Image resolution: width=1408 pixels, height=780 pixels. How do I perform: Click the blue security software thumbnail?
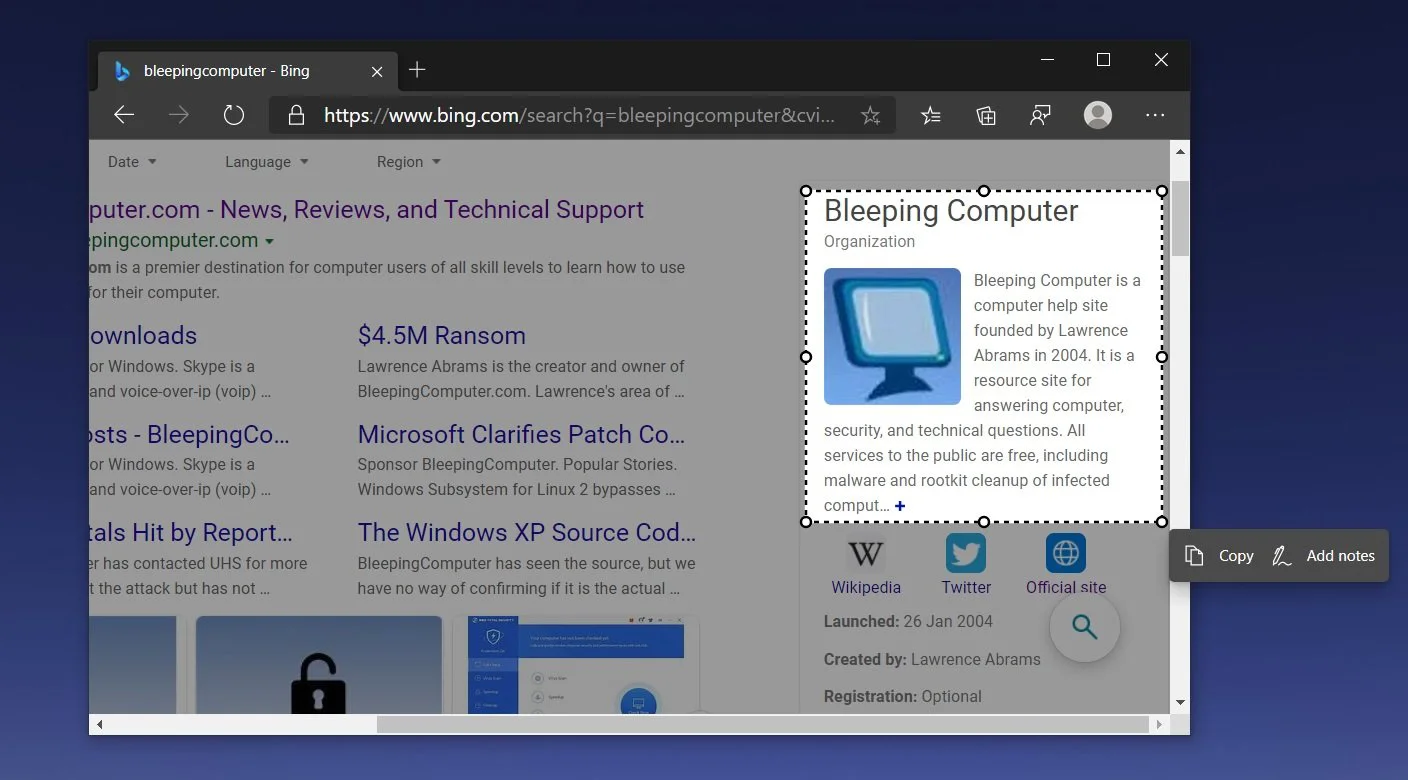576,665
